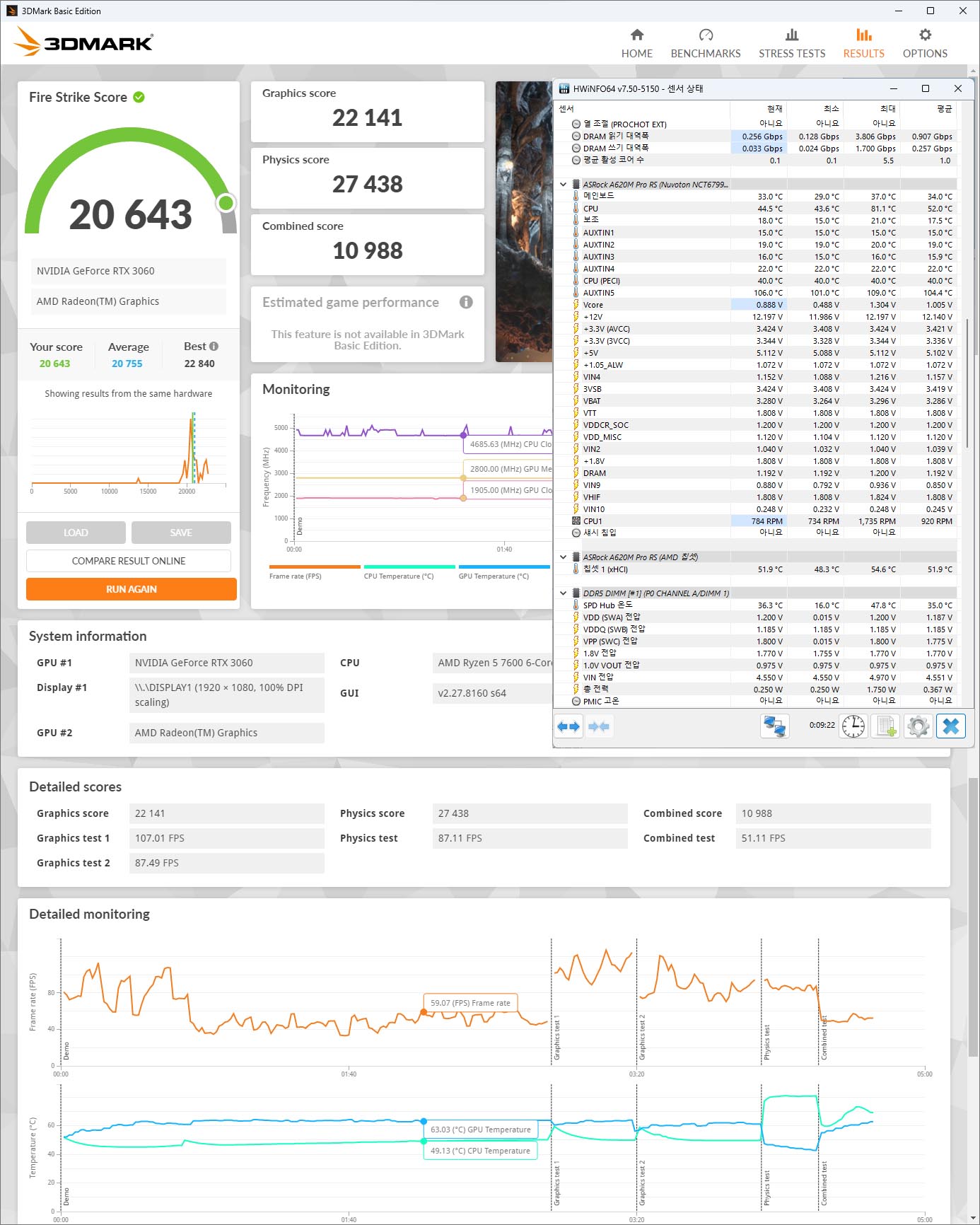This screenshot has width=980, height=1225.
Task: Click the average score value 20 755
Action: click(127, 364)
